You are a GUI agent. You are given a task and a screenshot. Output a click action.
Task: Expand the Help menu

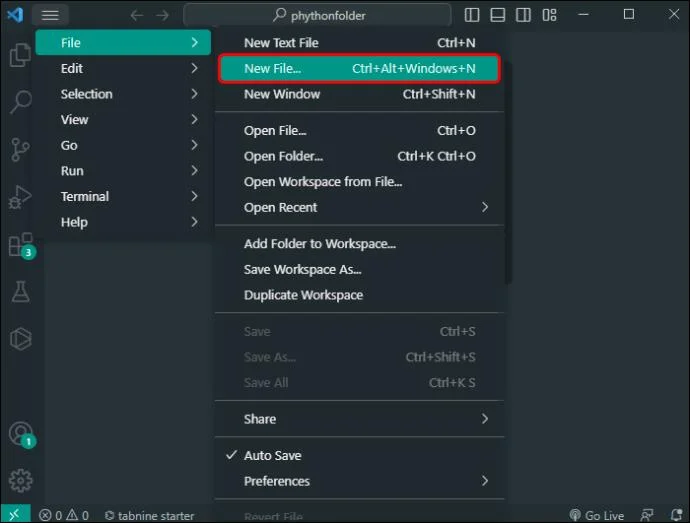point(123,222)
